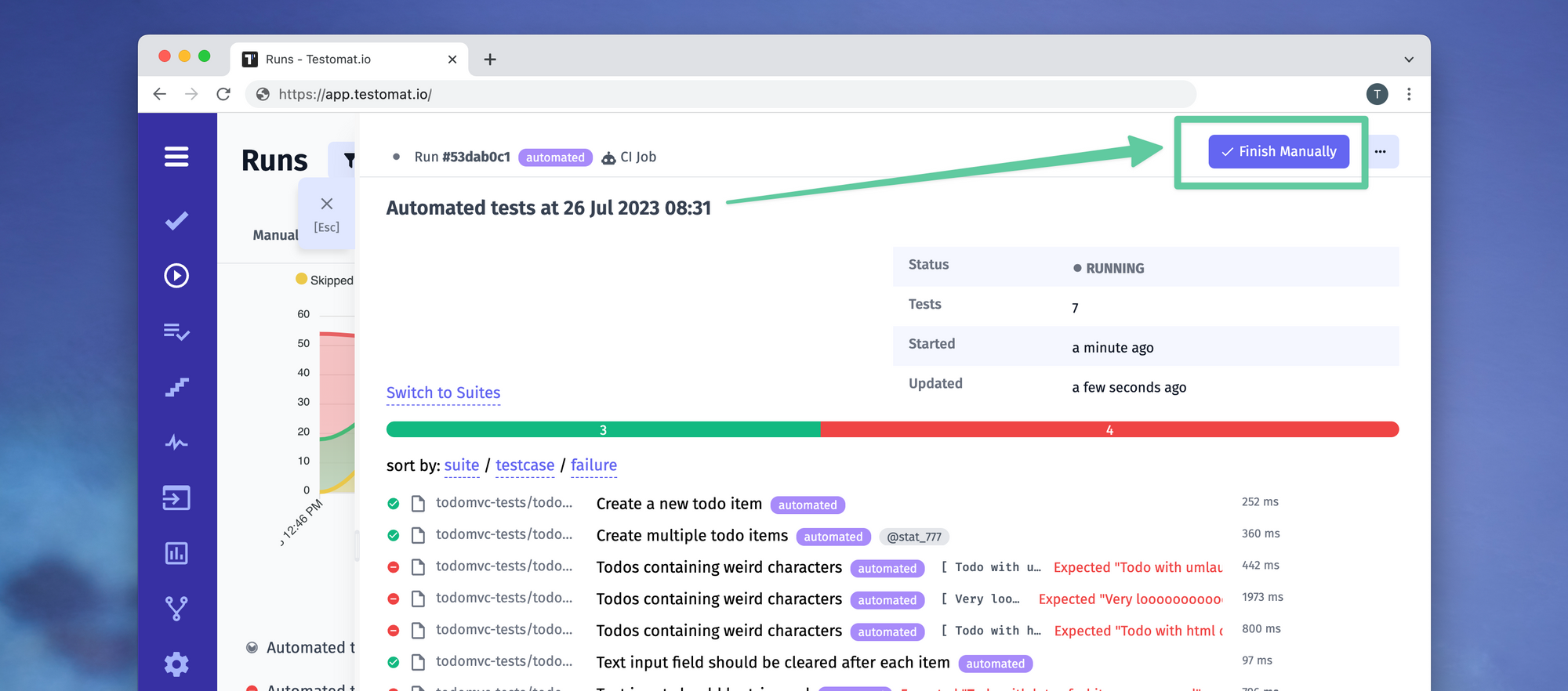Open the bar chart analytics icon in sidebar
The width and height of the screenshot is (1568, 691).
pyautogui.click(x=176, y=553)
